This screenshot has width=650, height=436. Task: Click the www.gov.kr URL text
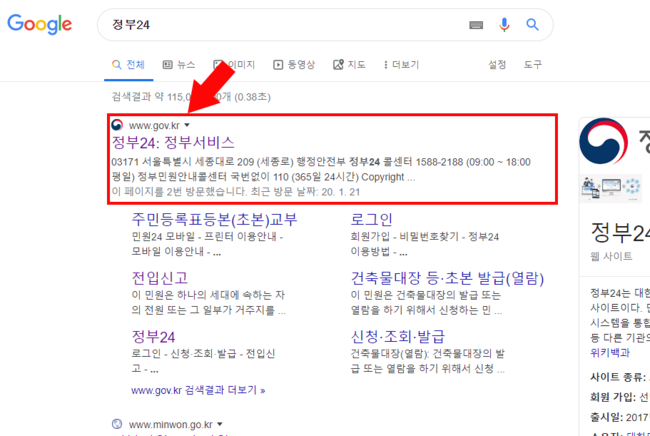(154, 125)
